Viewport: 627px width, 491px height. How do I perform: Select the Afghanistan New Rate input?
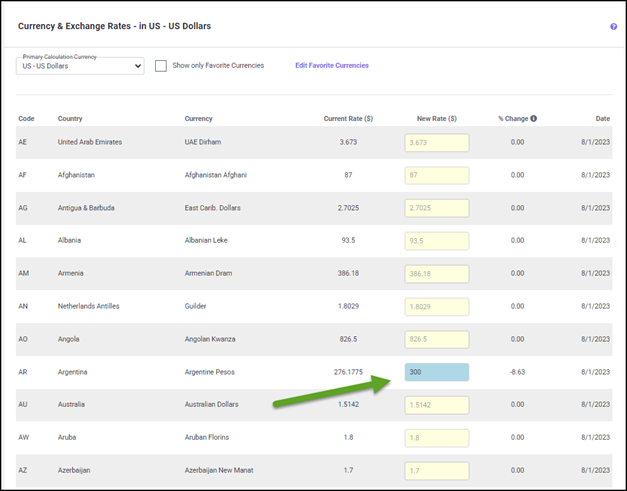click(437, 175)
